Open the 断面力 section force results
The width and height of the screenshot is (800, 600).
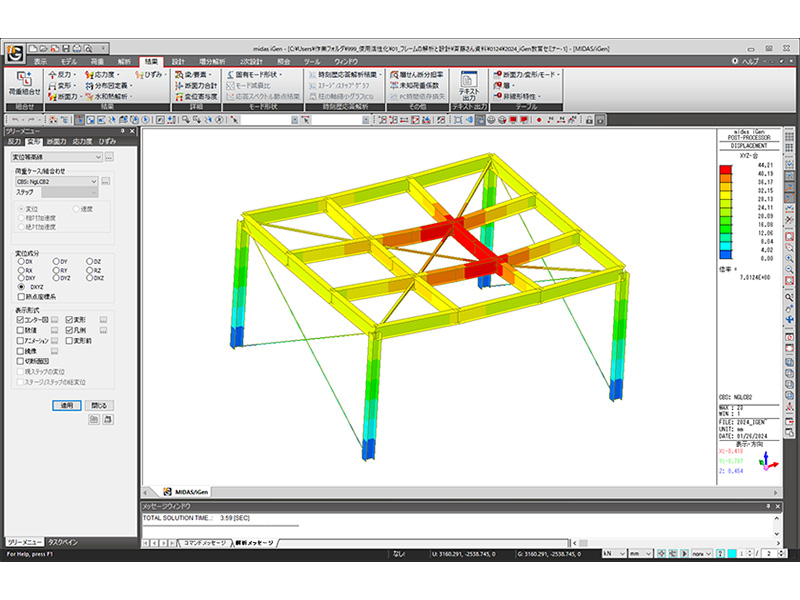pos(63,96)
